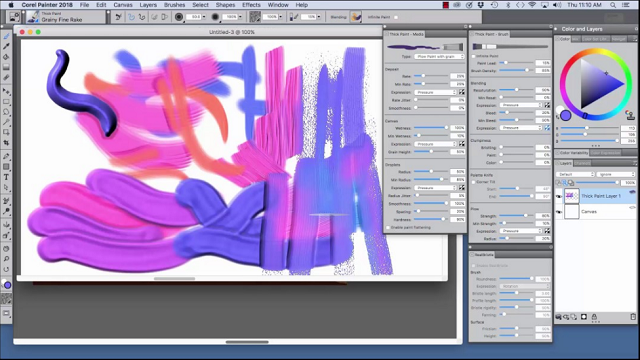Screen dimensions: 640x360
Task: Select the Text tool in the toolbox
Action: (6, 177)
